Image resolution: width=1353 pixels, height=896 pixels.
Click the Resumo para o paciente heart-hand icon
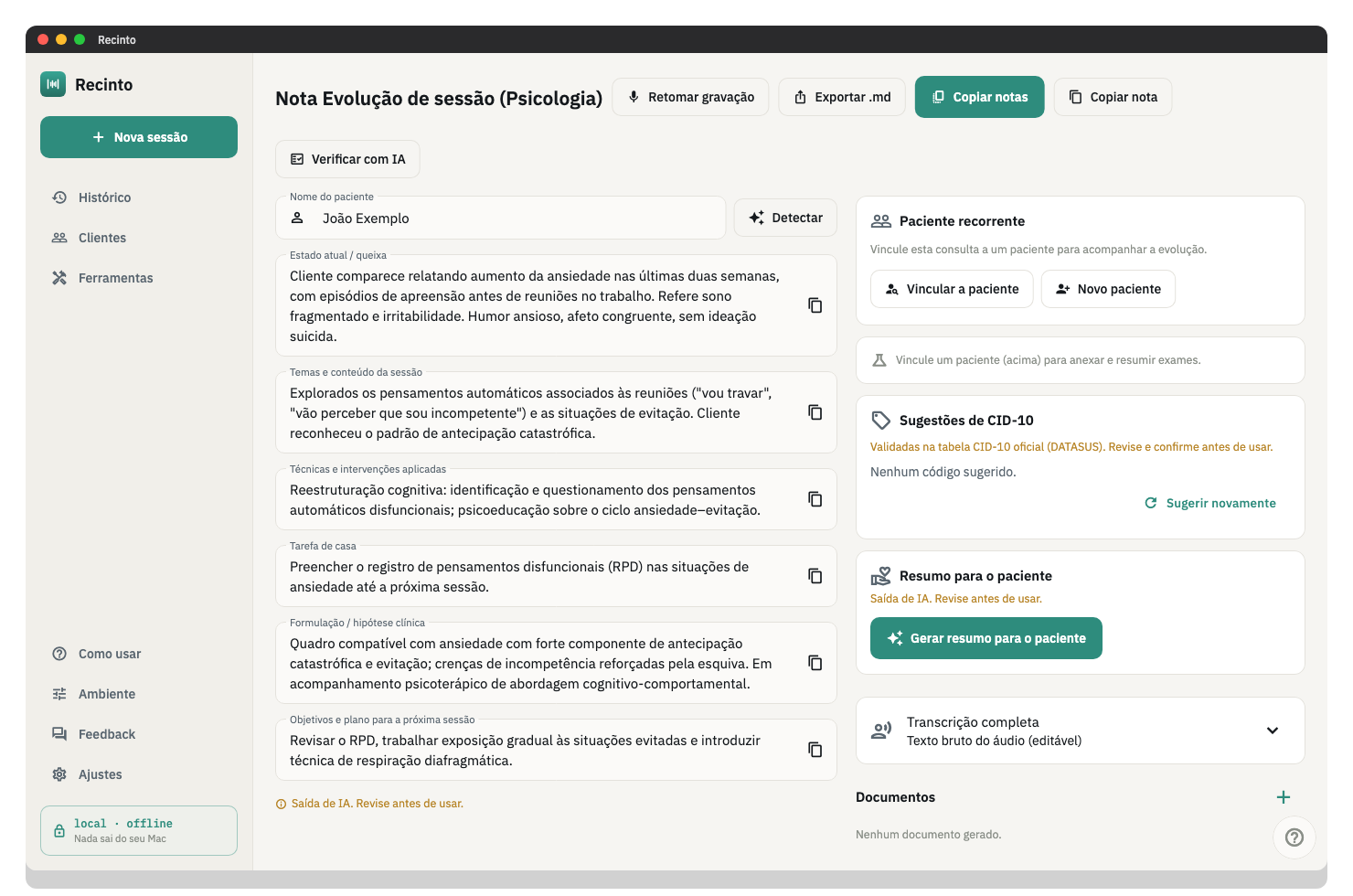coord(881,576)
